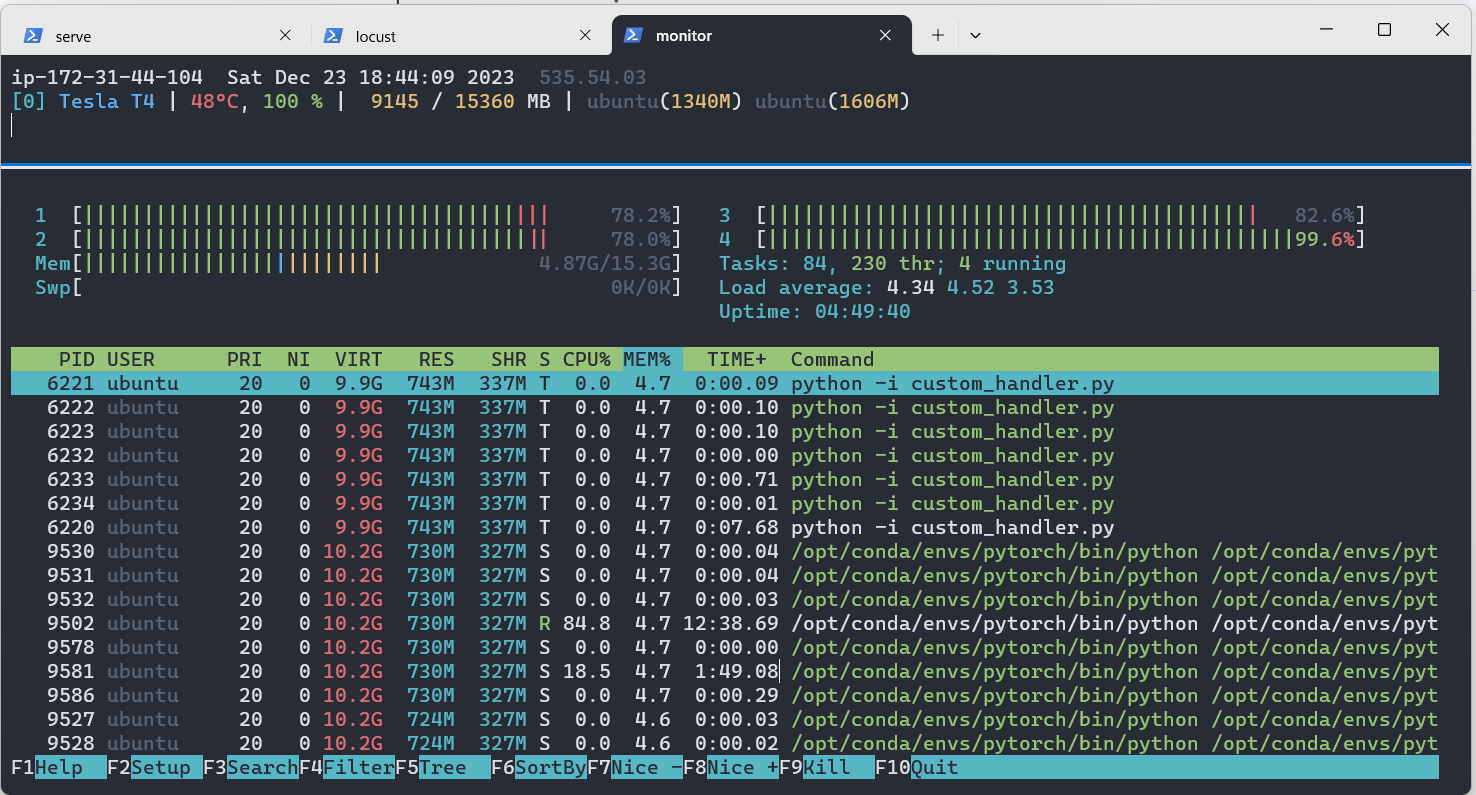Select process row with PID 6223

[725, 431]
